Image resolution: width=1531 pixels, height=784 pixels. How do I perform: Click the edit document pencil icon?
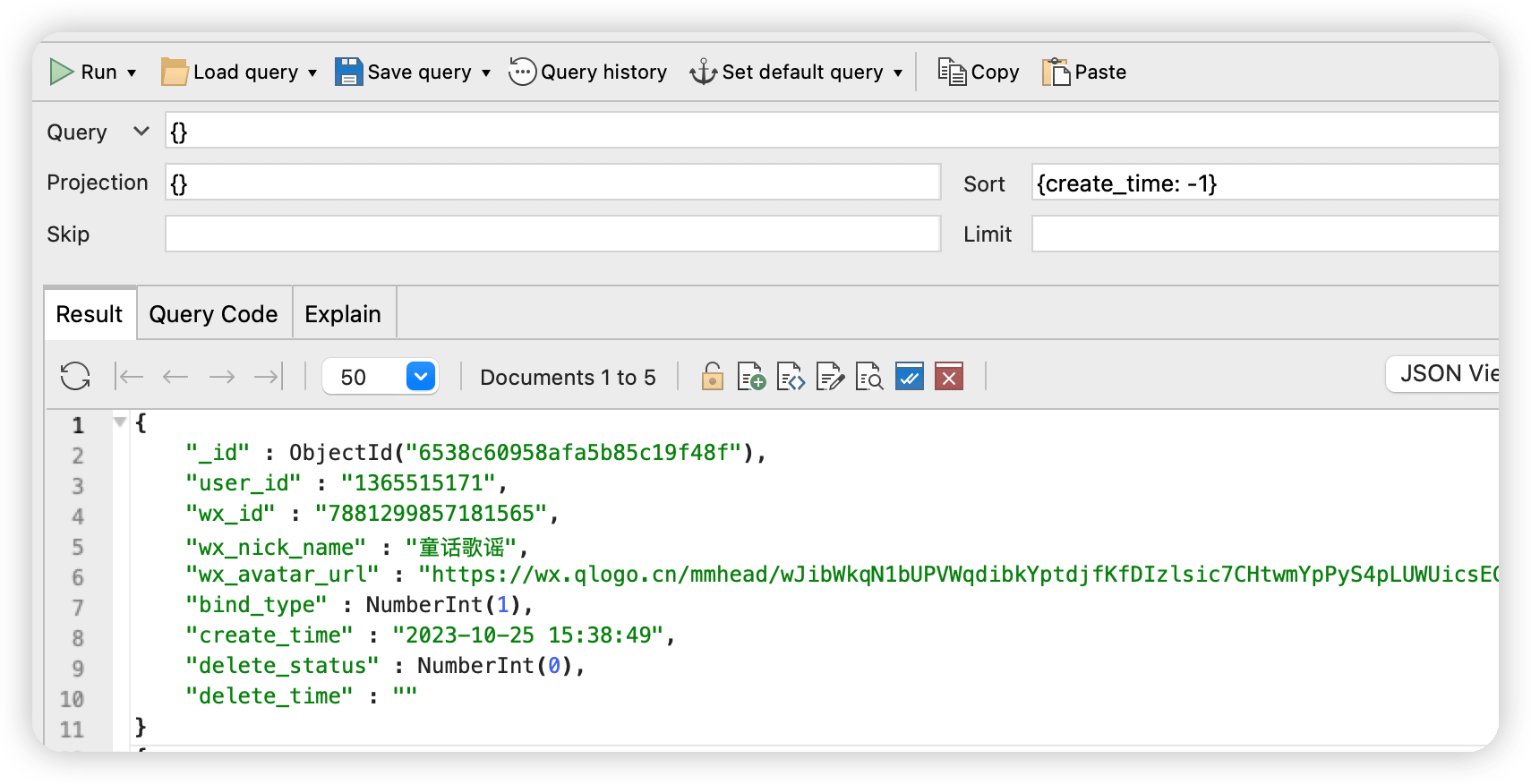pos(830,376)
